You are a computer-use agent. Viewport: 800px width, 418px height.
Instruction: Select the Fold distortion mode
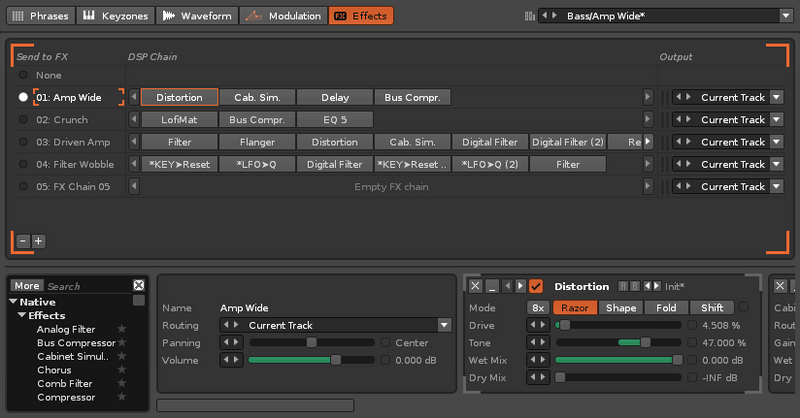[666, 308]
